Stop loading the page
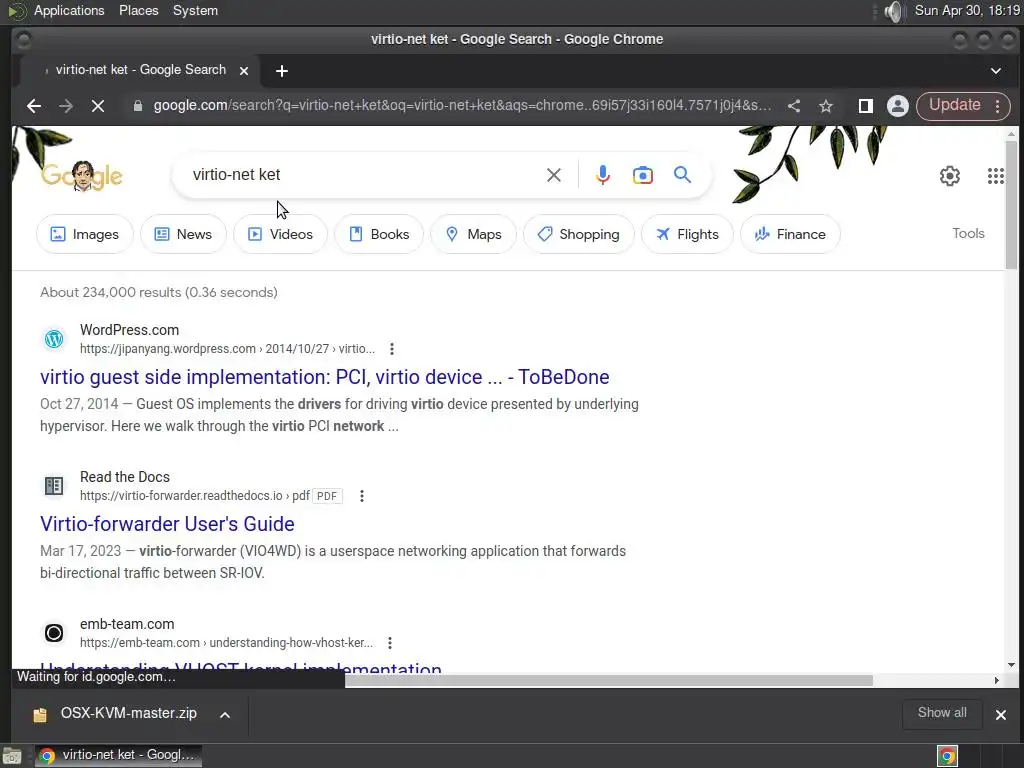Viewport: 1024px width, 768px height. 97,106
